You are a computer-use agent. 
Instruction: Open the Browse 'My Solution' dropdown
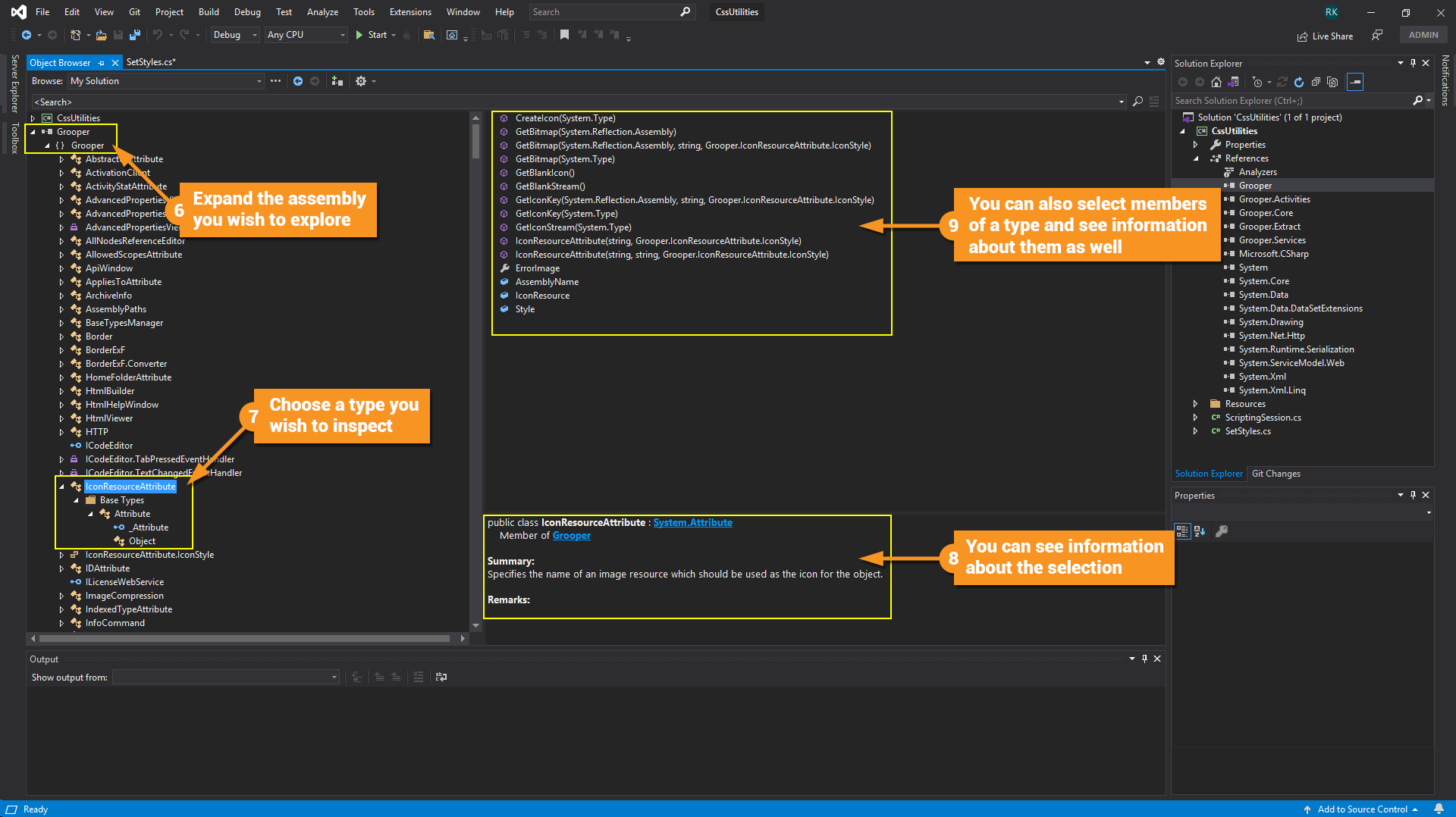(166, 81)
